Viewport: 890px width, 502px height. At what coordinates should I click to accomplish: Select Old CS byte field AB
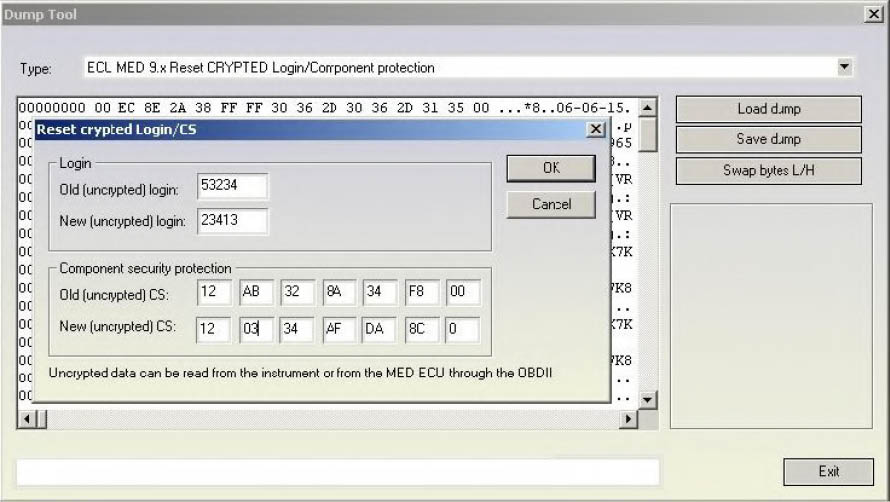click(x=255, y=293)
